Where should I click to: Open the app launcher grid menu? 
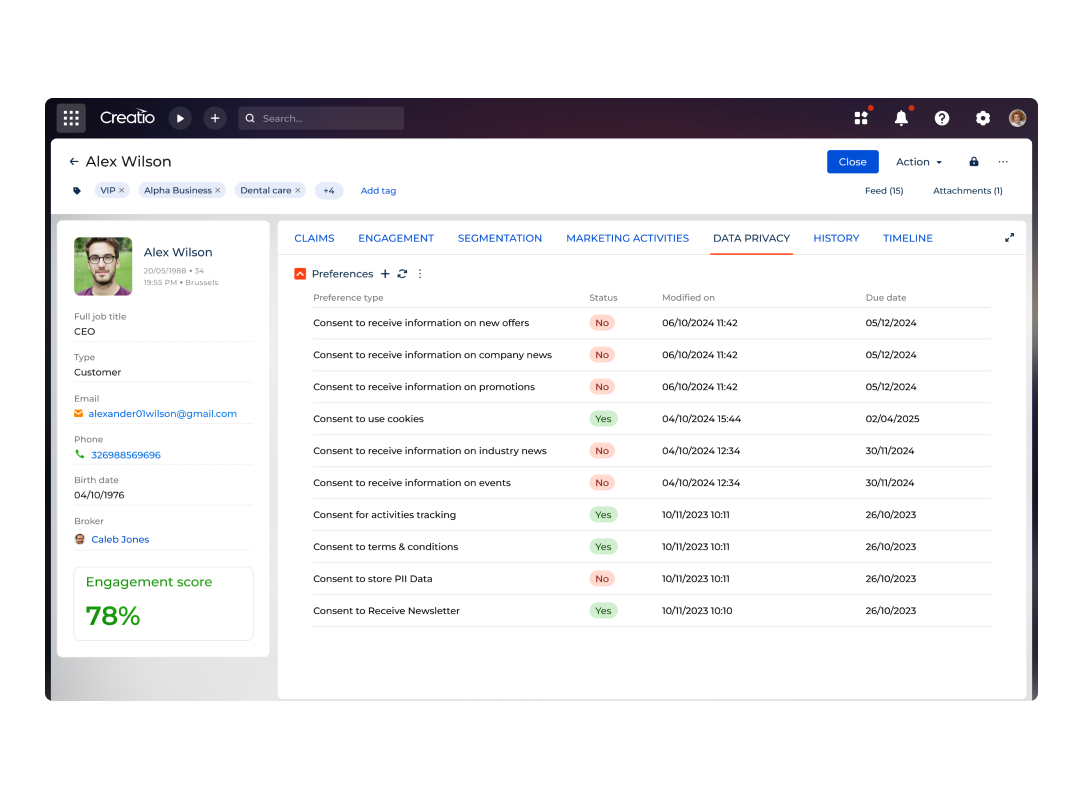tap(71, 118)
